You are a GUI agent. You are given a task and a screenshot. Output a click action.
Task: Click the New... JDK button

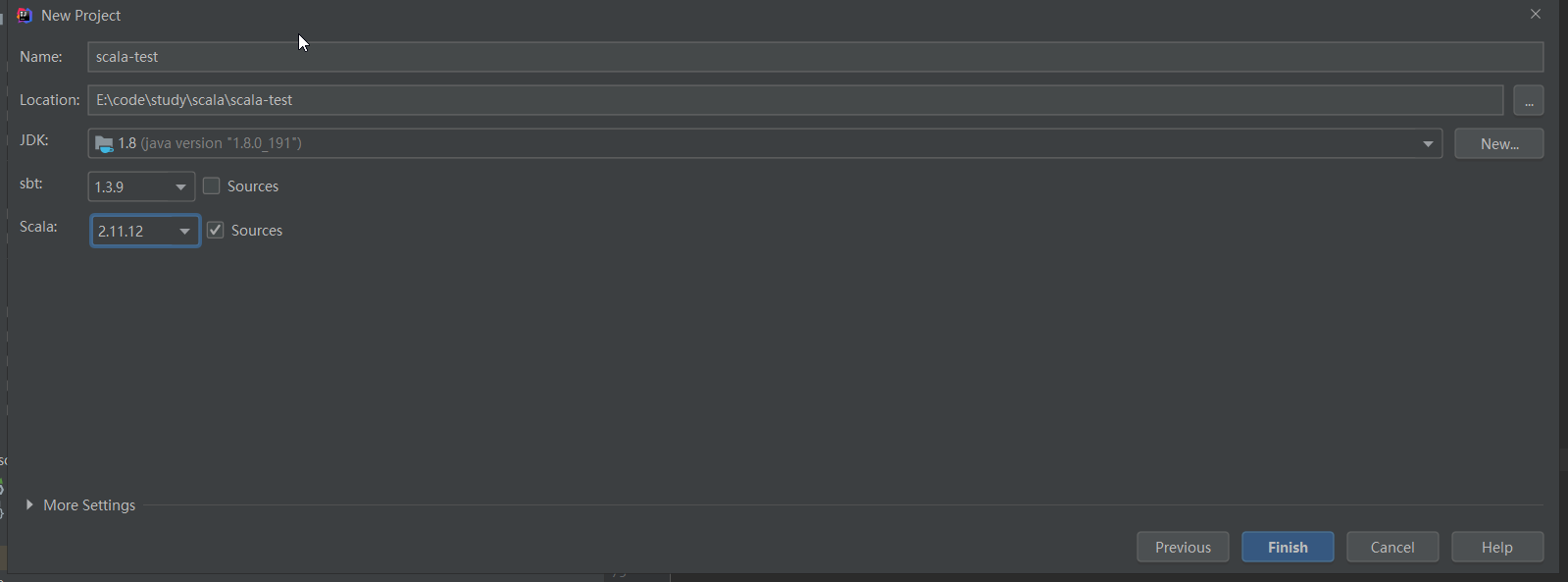tap(1499, 143)
